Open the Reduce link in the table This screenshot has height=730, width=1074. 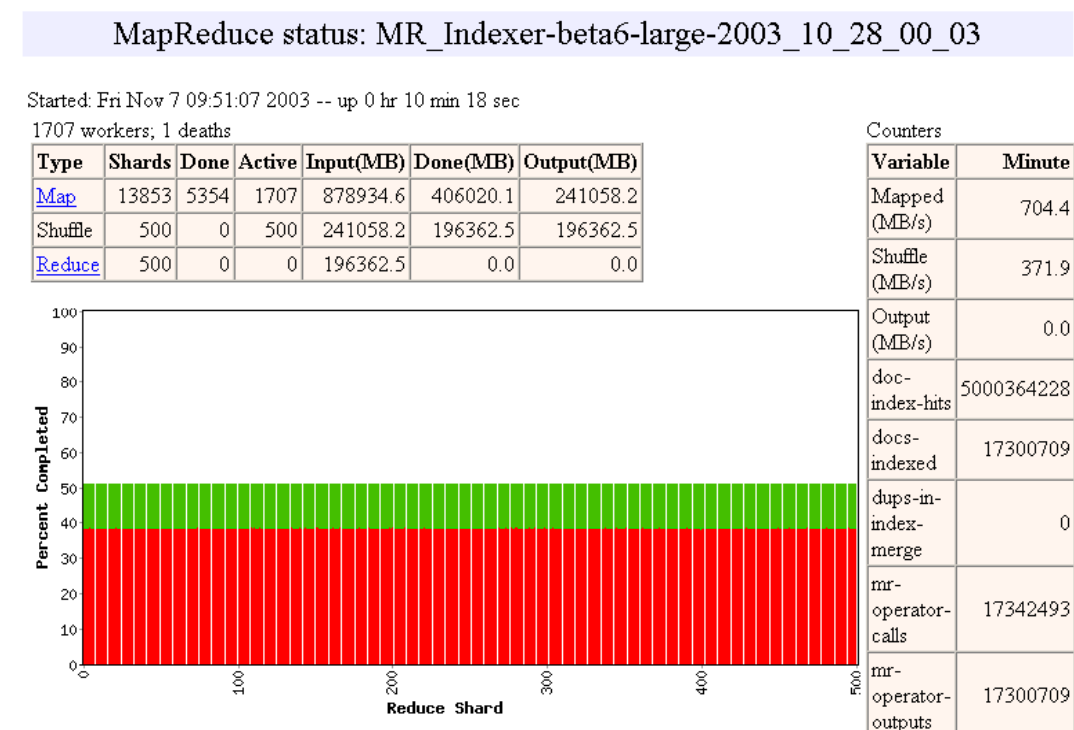[x=68, y=264]
